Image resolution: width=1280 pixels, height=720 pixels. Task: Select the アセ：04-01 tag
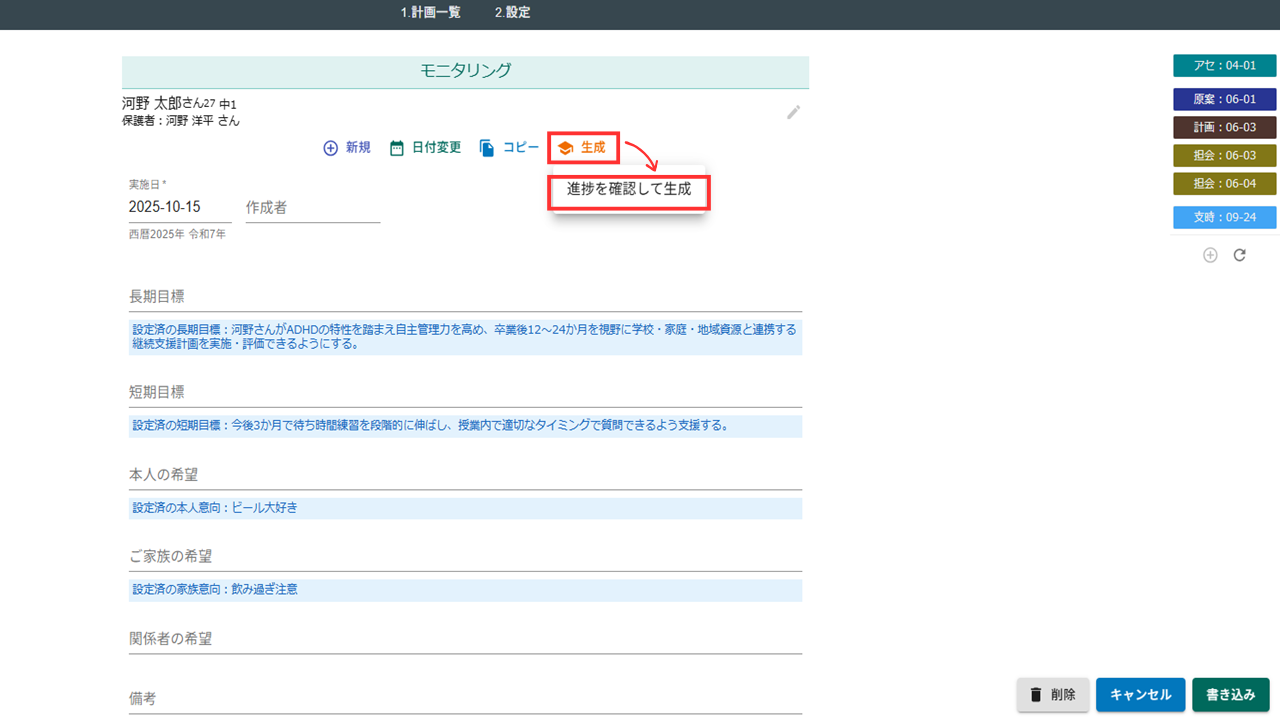pos(1224,66)
